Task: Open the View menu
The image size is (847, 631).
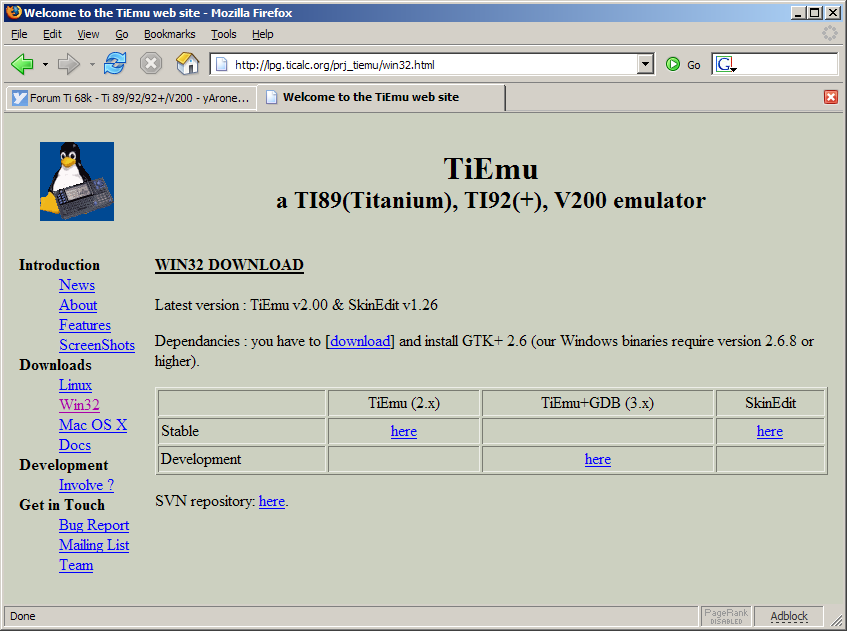Action: click(x=88, y=34)
